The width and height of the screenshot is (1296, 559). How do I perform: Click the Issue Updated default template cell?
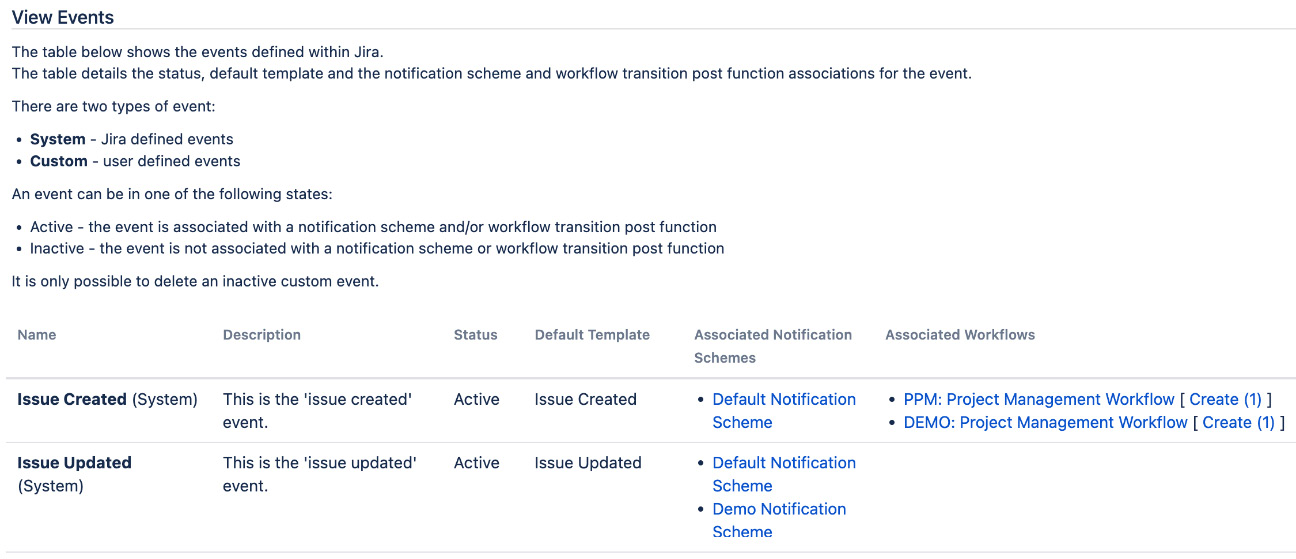point(587,463)
